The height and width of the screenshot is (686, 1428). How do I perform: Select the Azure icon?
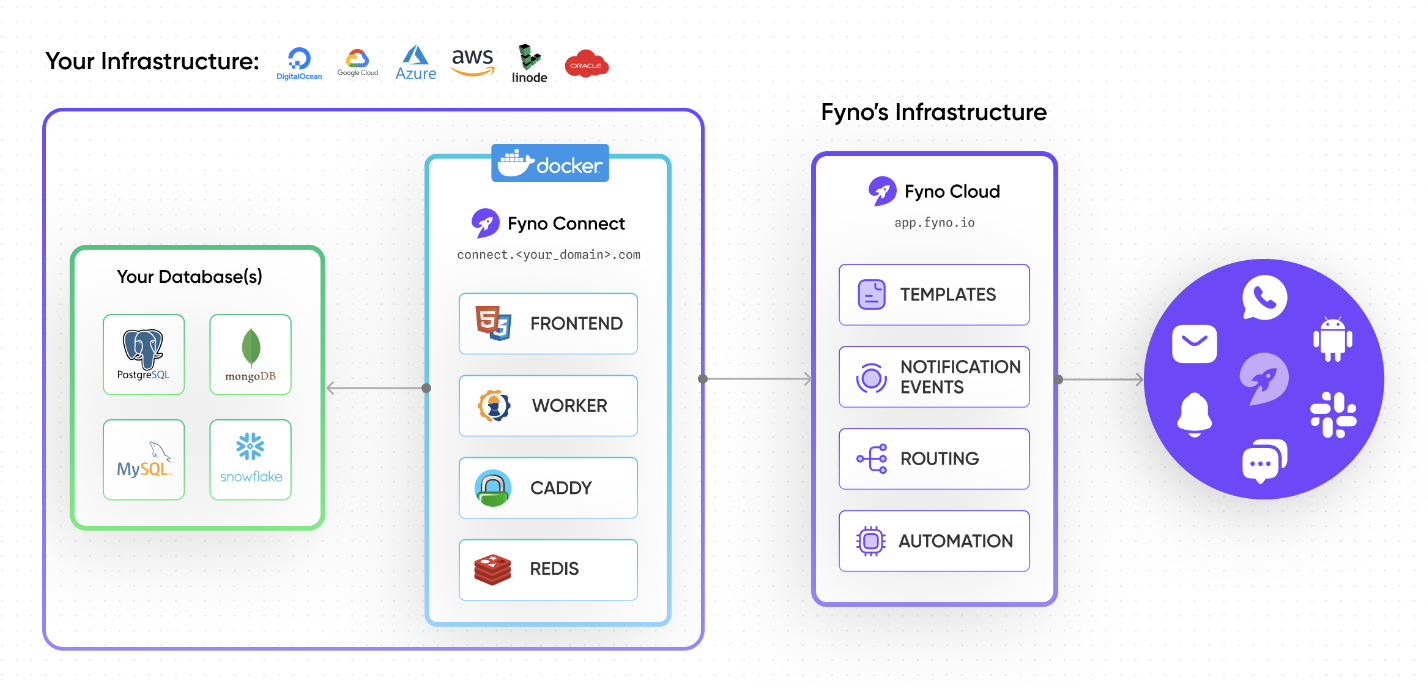(415, 61)
